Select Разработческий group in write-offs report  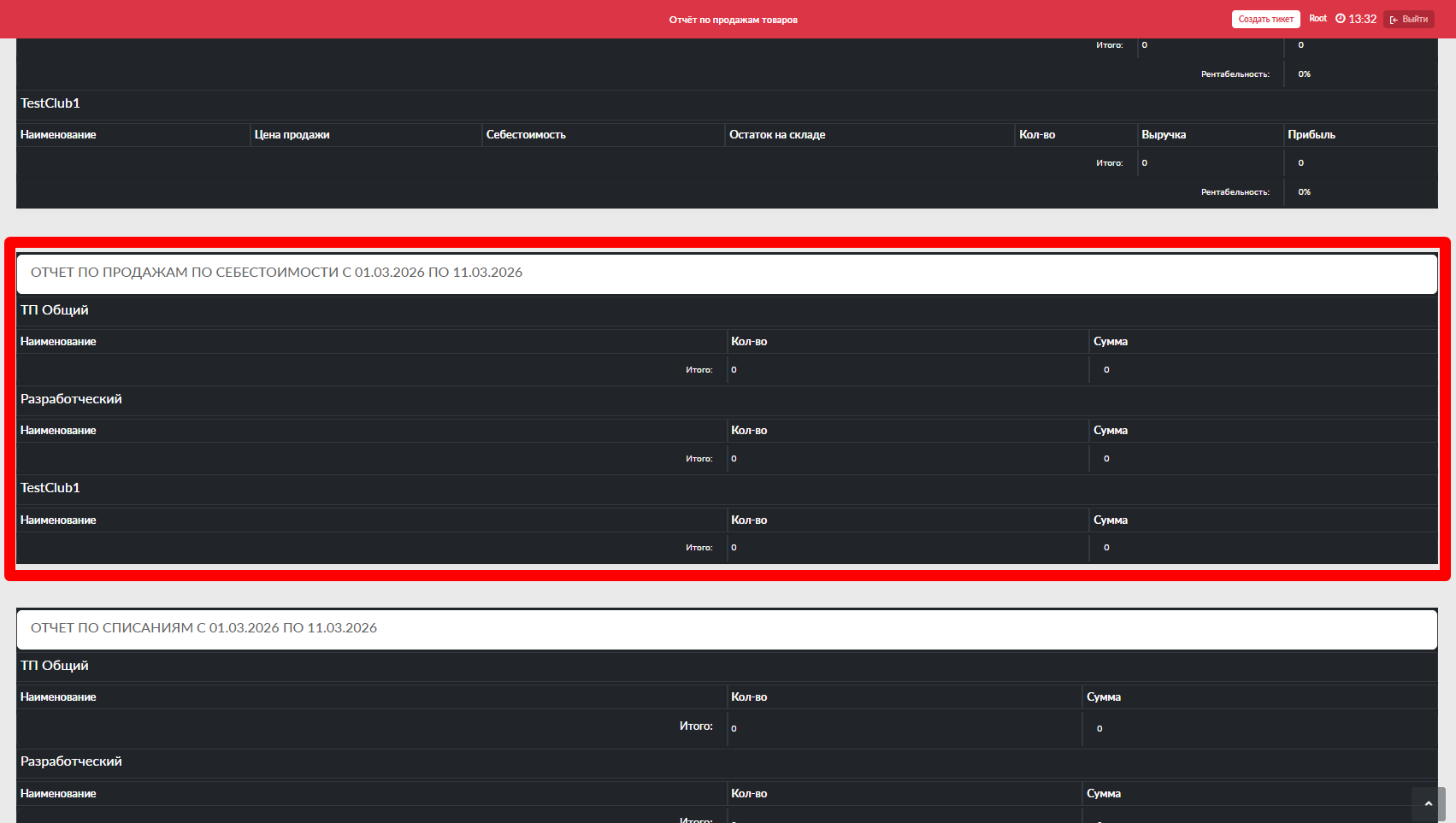71,761
